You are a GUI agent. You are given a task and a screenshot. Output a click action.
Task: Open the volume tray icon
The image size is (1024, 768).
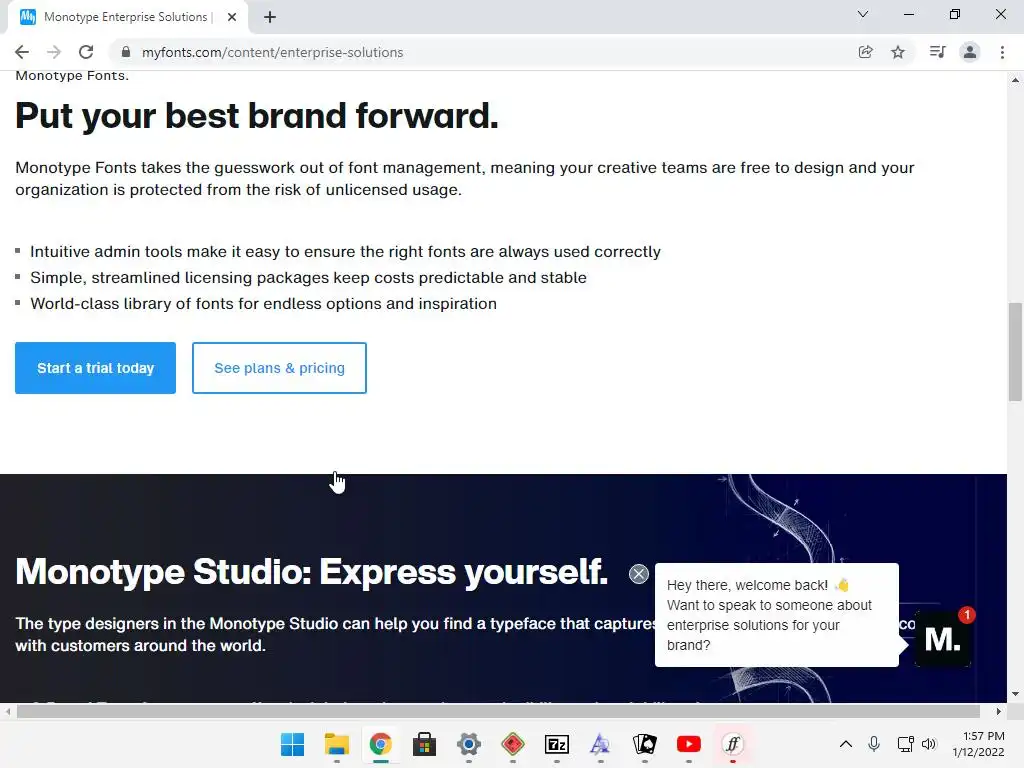(929, 744)
